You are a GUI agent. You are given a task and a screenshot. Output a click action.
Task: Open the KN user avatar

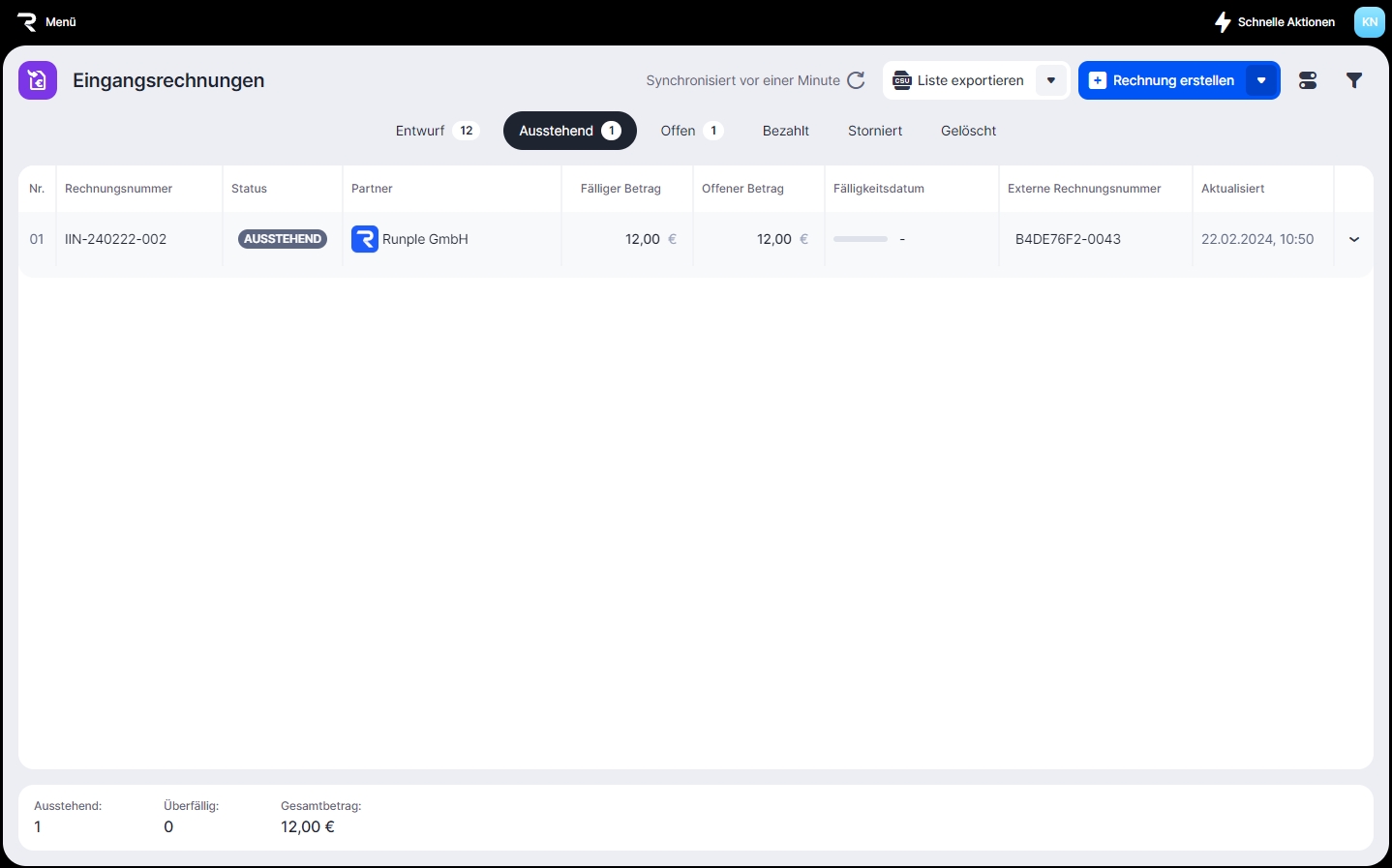[1369, 21]
